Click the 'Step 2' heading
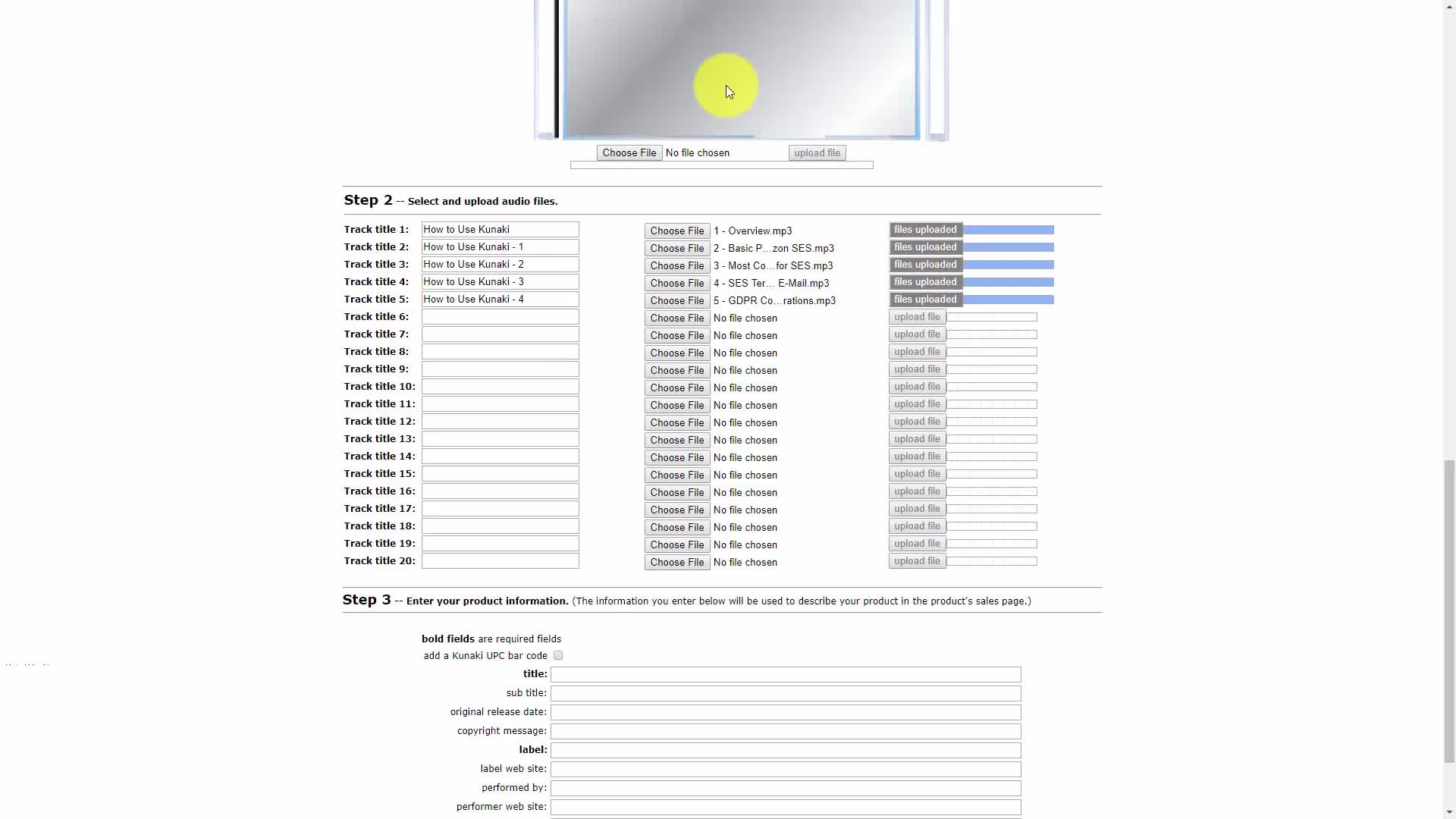1456x819 pixels. point(368,200)
